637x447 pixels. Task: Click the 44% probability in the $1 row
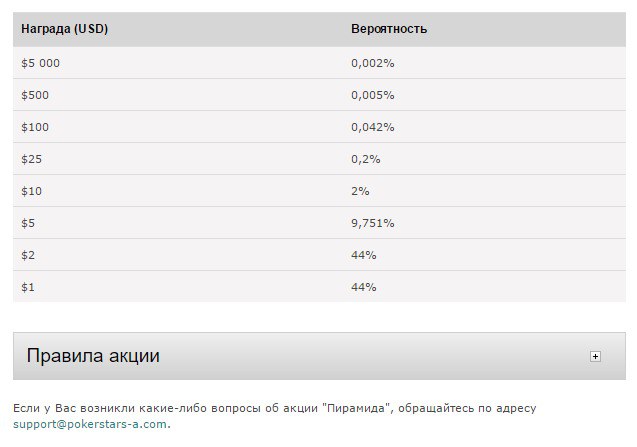[x=363, y=287]
